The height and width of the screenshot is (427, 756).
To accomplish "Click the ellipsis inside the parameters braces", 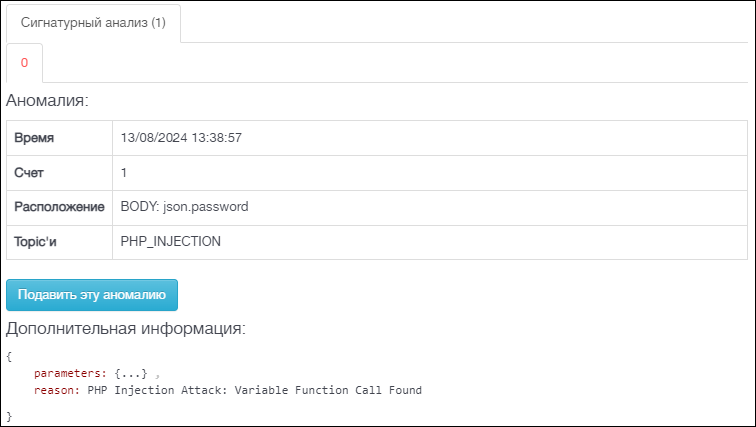I will [x=131, y=374].
